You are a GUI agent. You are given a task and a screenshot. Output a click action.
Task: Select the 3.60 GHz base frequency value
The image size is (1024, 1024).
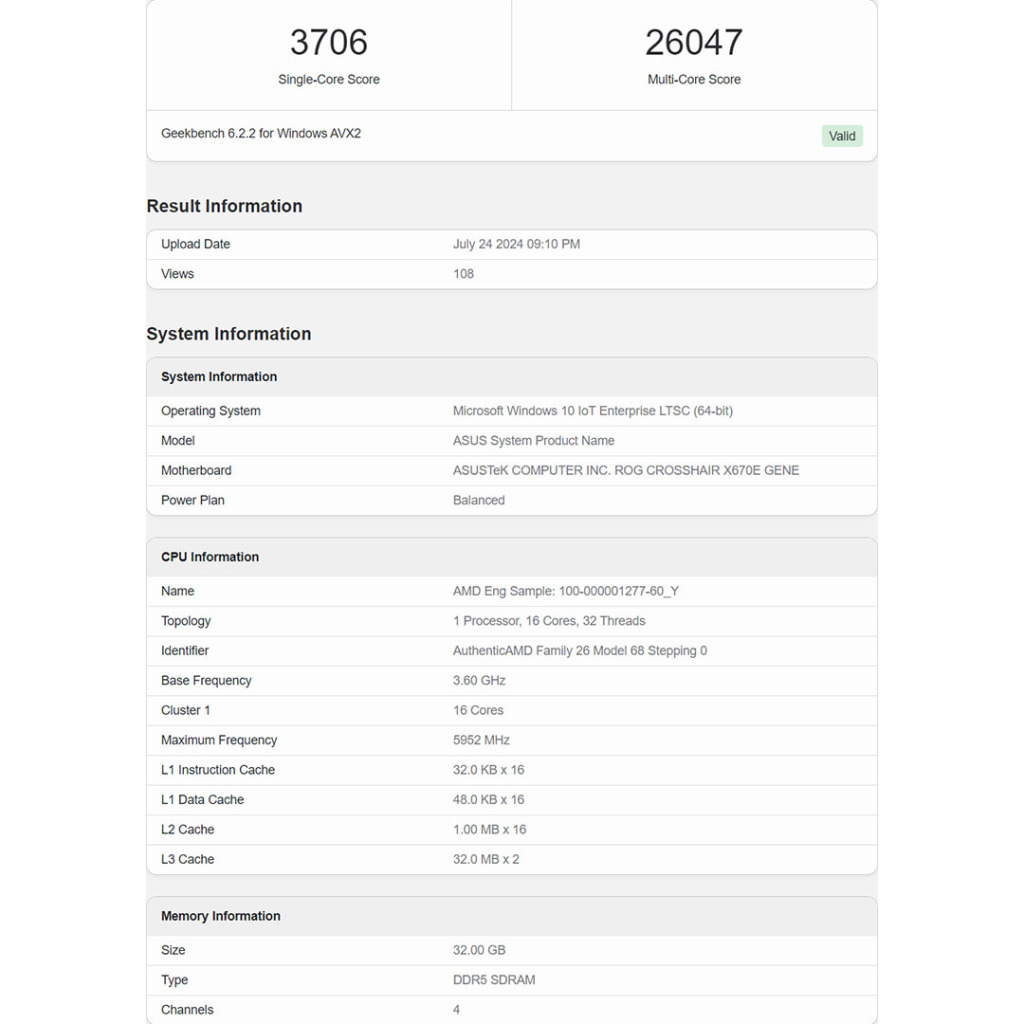pos(479,680)
